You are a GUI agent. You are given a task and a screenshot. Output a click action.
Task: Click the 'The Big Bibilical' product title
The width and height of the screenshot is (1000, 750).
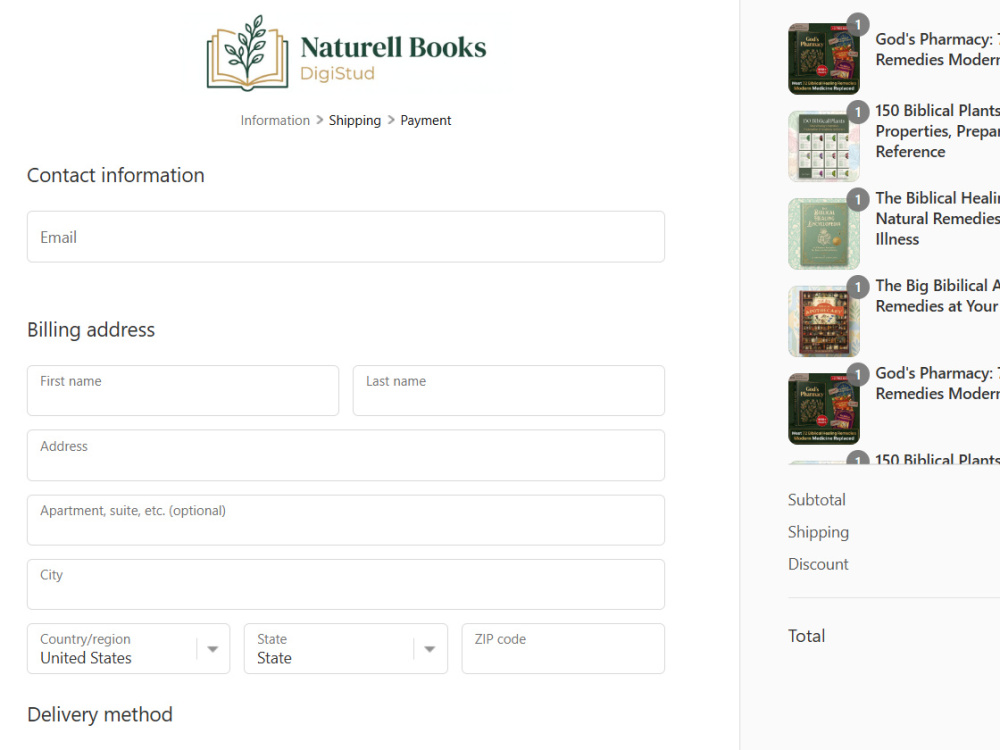point(938,296)
